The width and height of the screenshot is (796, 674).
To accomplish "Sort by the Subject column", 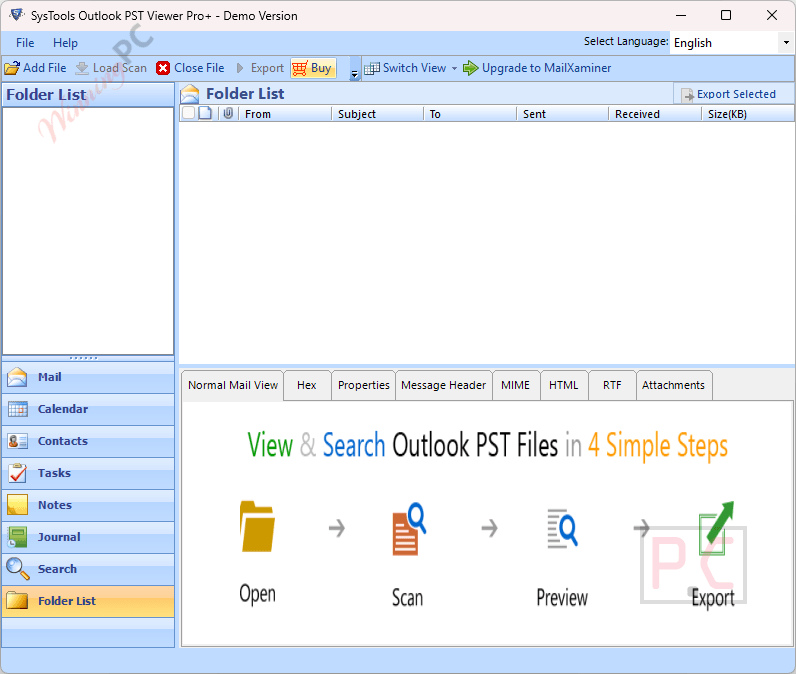I will (x=378, y=114).
